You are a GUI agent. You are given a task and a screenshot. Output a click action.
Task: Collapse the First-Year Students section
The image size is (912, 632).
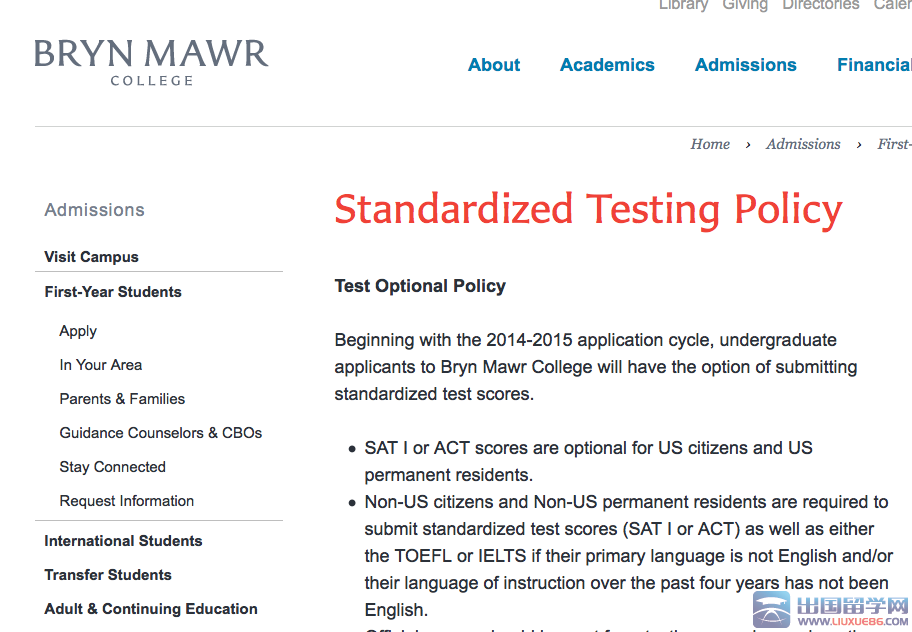click(113, 292)
